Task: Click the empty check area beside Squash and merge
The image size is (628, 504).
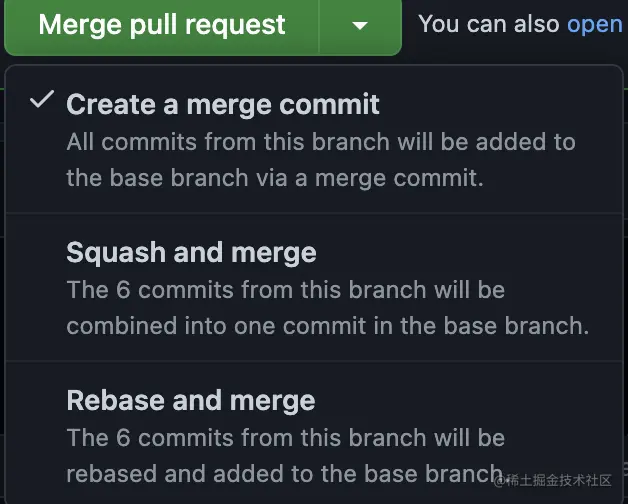Action: [x=41, y=252]
